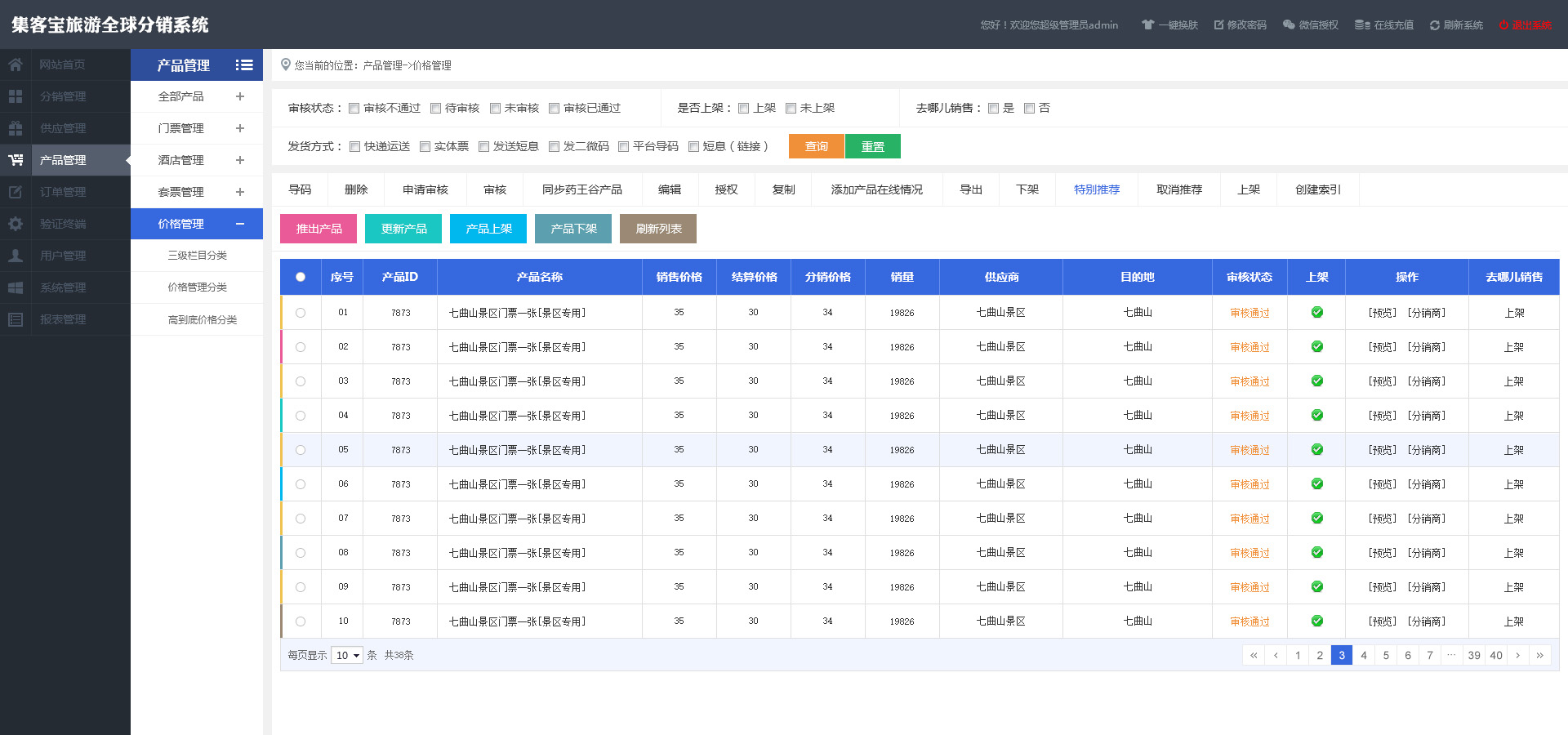
Task: Select the radio button in row 03
Action: 301,381
